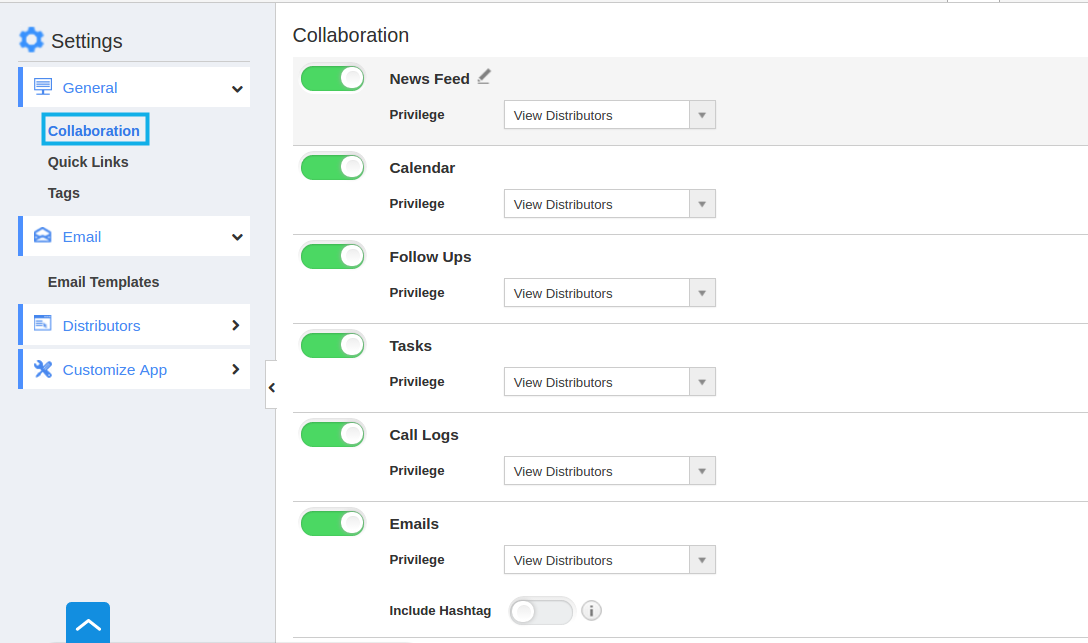Open the Call Logs Privilege dropdown

tap(609, 471)
